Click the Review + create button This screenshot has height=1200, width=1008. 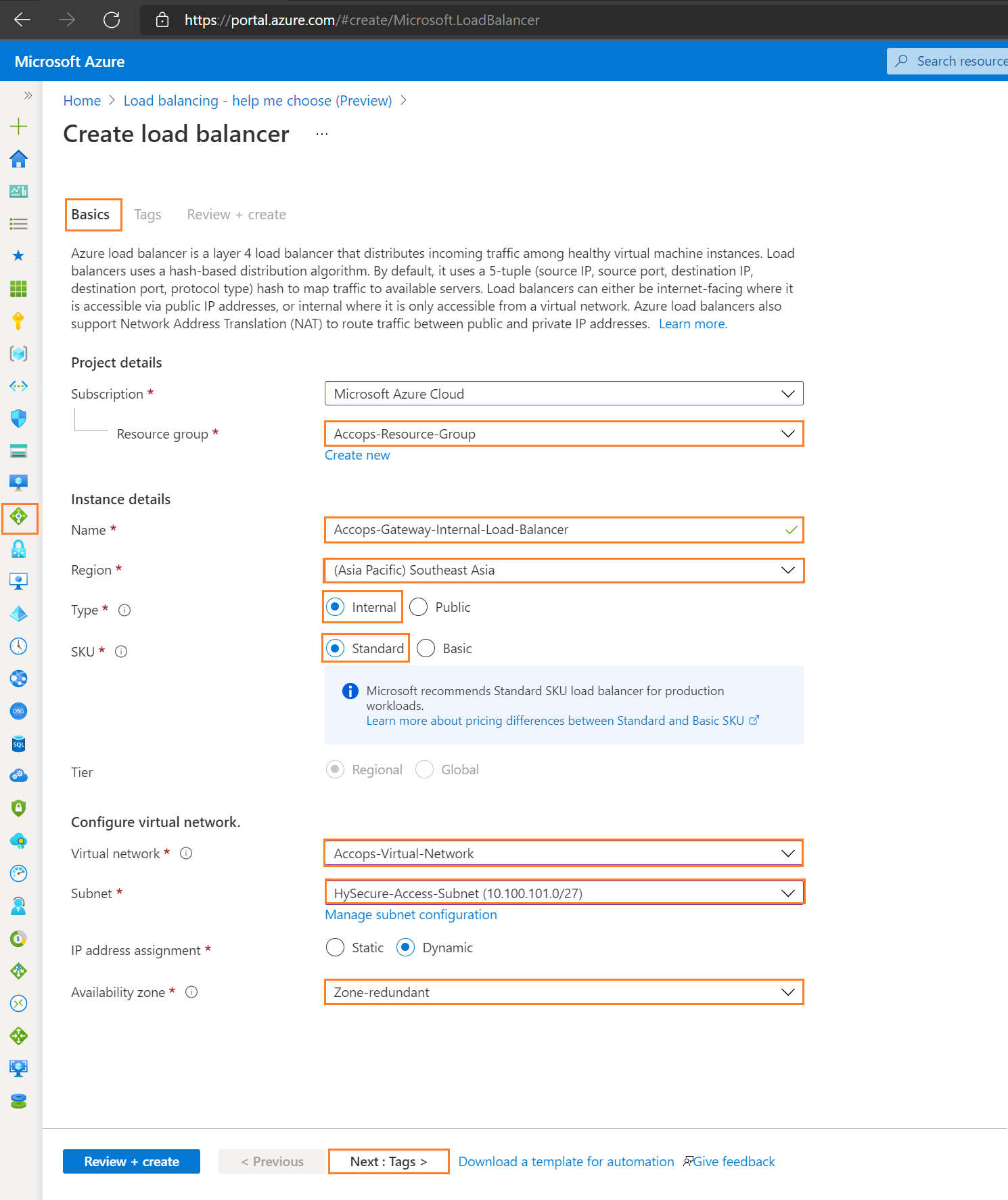click(x=131, y=1161)
